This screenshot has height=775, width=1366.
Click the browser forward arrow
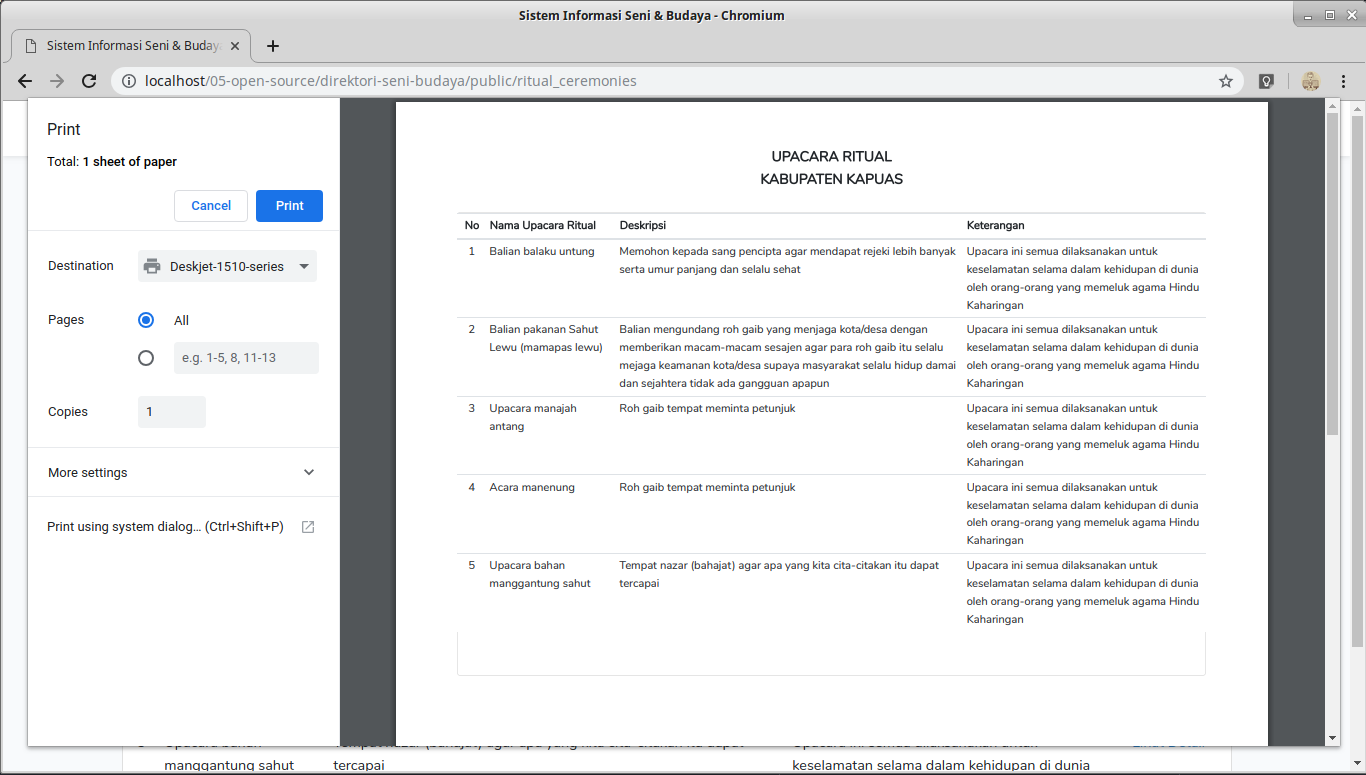tap(57, 81)
